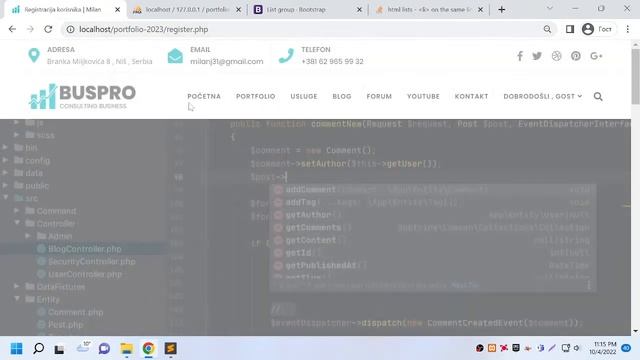Switch to the localhost / 127.0.0.1 tab
This screenshot has width=640, height=360.
[x=187, y=9]
